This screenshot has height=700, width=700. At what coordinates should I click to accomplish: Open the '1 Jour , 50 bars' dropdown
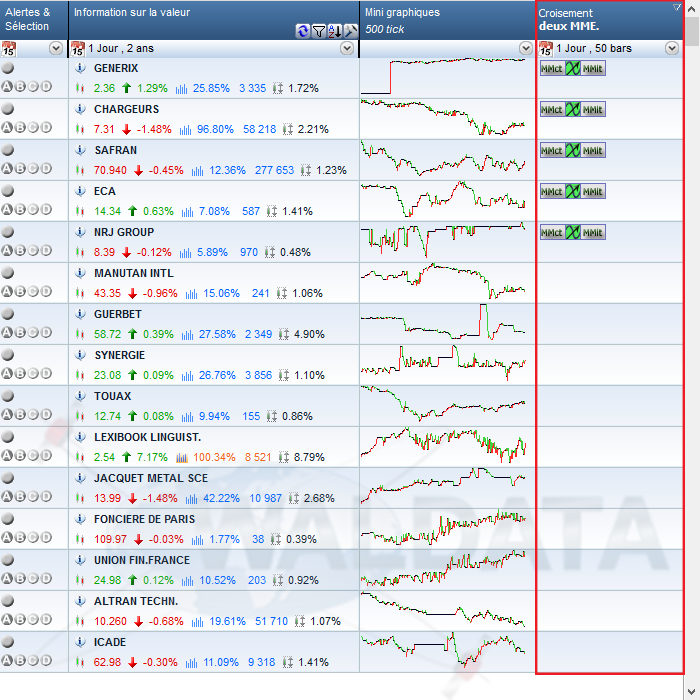point(672,48)
